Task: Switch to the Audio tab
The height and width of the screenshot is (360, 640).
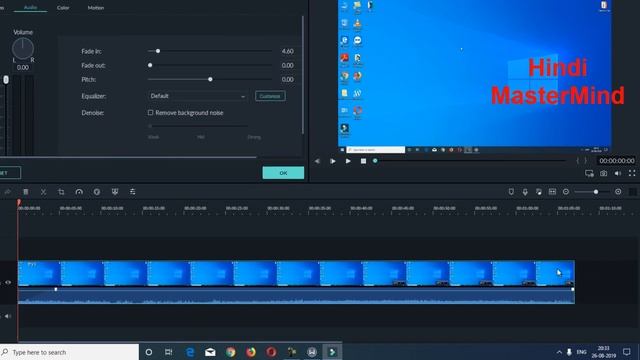Action: click(30, 7)
